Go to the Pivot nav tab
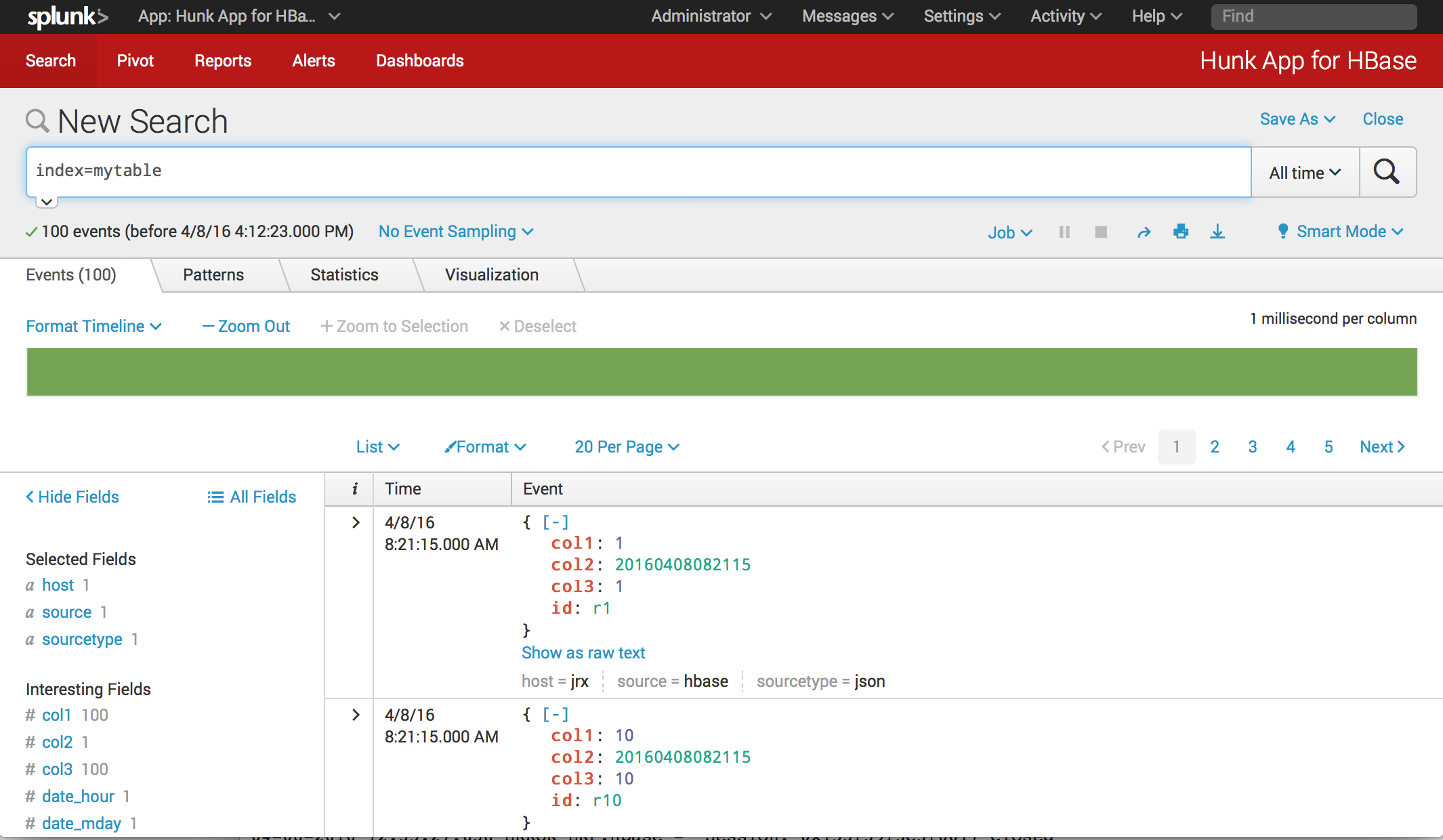Screen dimensions: 1443x840 [x=135, y=61]
